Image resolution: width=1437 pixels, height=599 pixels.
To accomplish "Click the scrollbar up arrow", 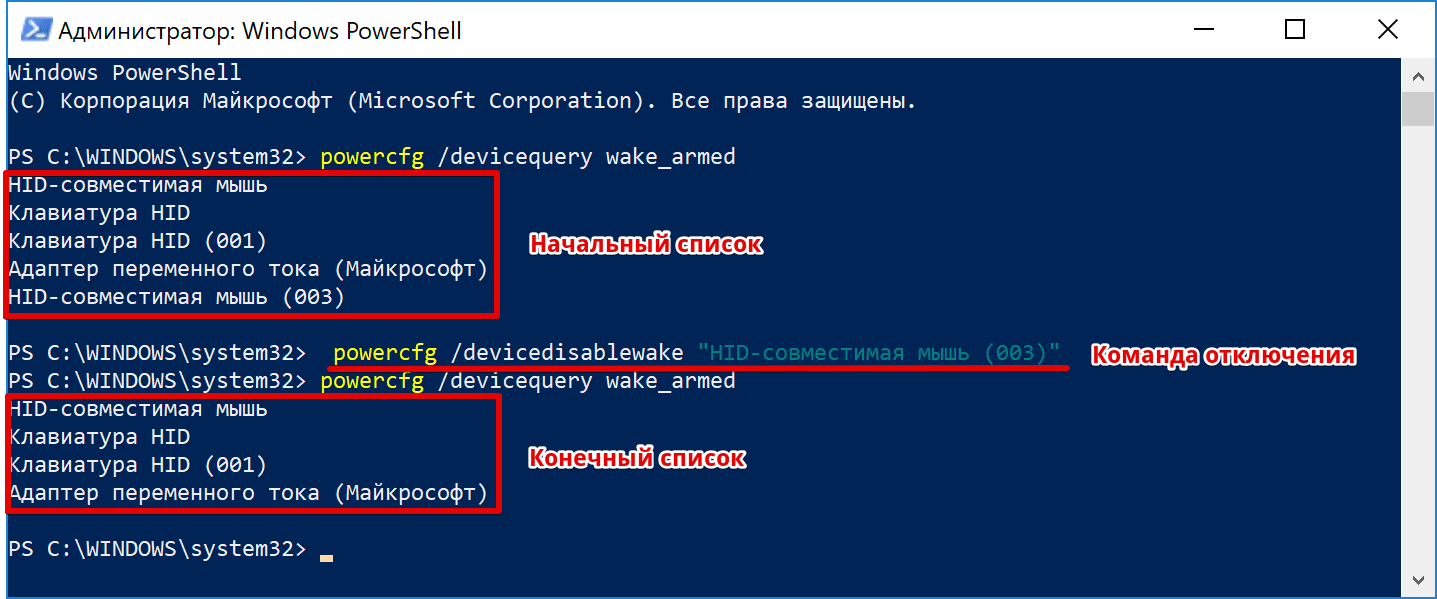I will coord(1417,76).
